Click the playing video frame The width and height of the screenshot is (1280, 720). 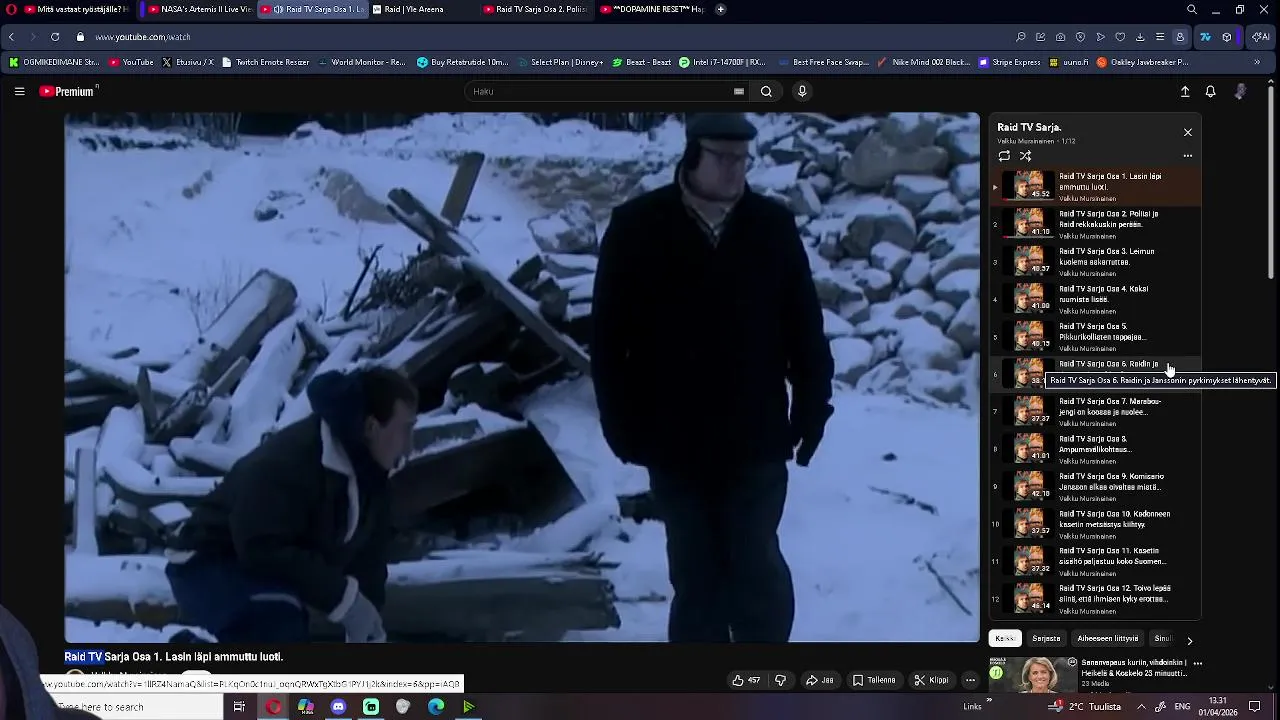click(522, 377)
